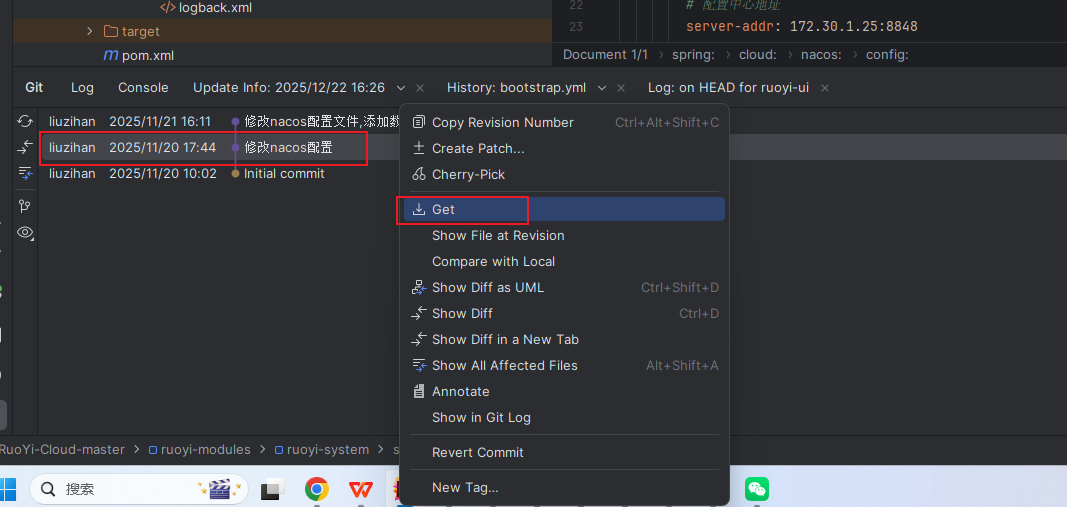Open the Console tab
This screenshot has height=507, width=1067.
coord(143,88)
